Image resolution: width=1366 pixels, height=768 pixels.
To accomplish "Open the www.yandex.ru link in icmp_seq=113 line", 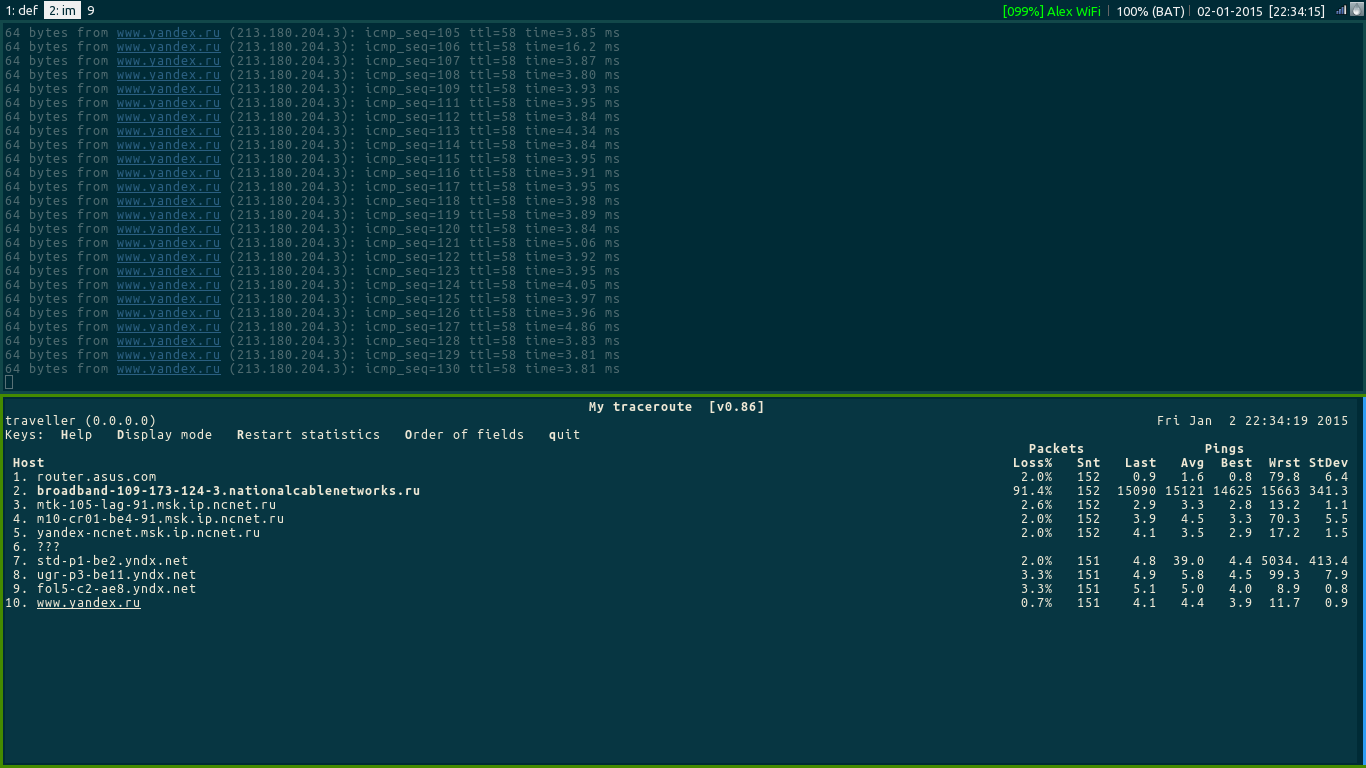I will click(168, 131).
